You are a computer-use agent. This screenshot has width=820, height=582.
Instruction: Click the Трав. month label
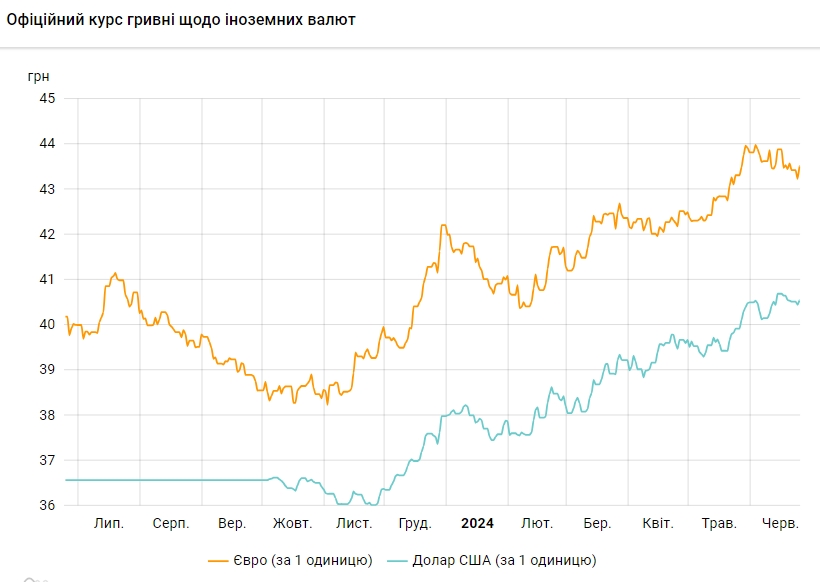click(x=719, y=524)
